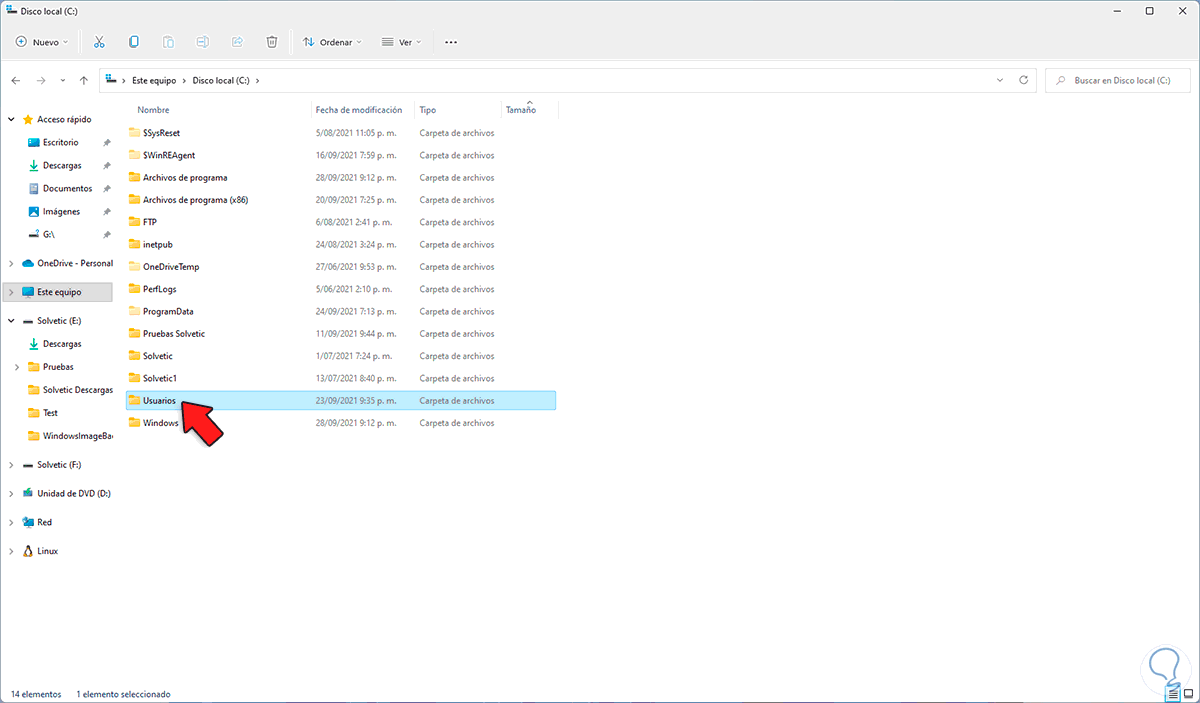Click the Copy icon in toolbar
The image size is (1200, 703).
[x=134, y=42]
